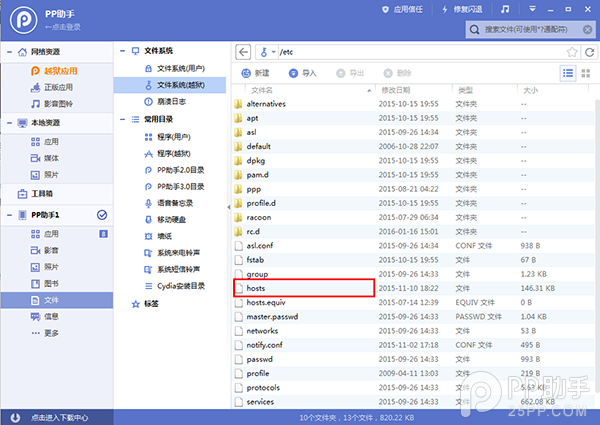Viewport: 600px width, 425px height.
Task: Open 移动硬盘 directory
Action: tap(165, 220)
